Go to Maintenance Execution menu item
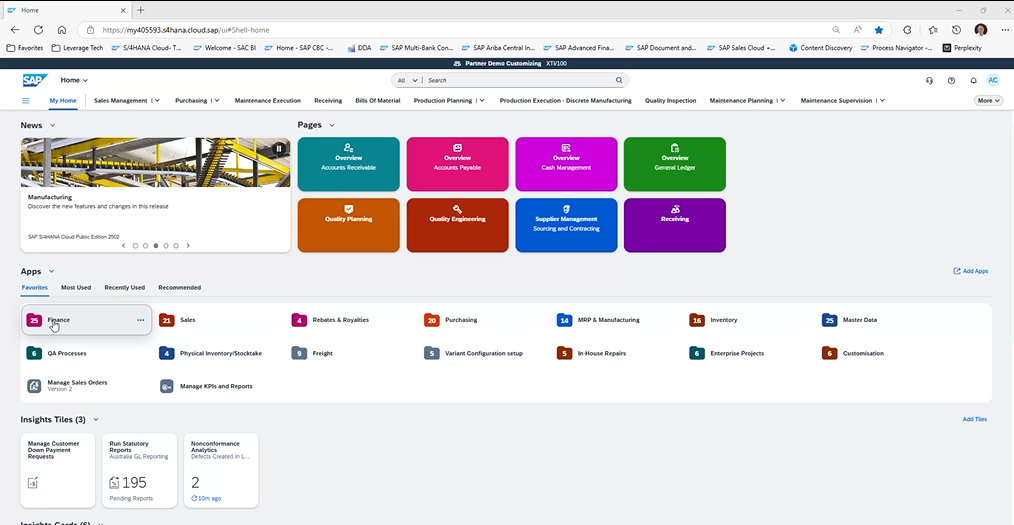Viewport: 1014px width, 525px height. coord(268,101)
